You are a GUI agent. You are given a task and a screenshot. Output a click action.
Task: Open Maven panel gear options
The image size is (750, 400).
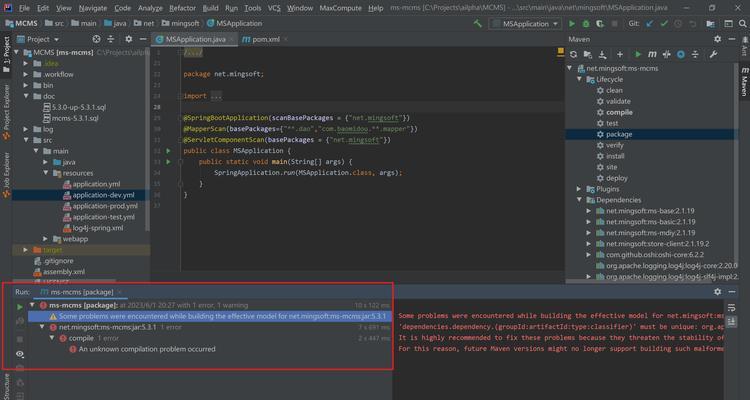pyautogui.click(x=717, y=39)
